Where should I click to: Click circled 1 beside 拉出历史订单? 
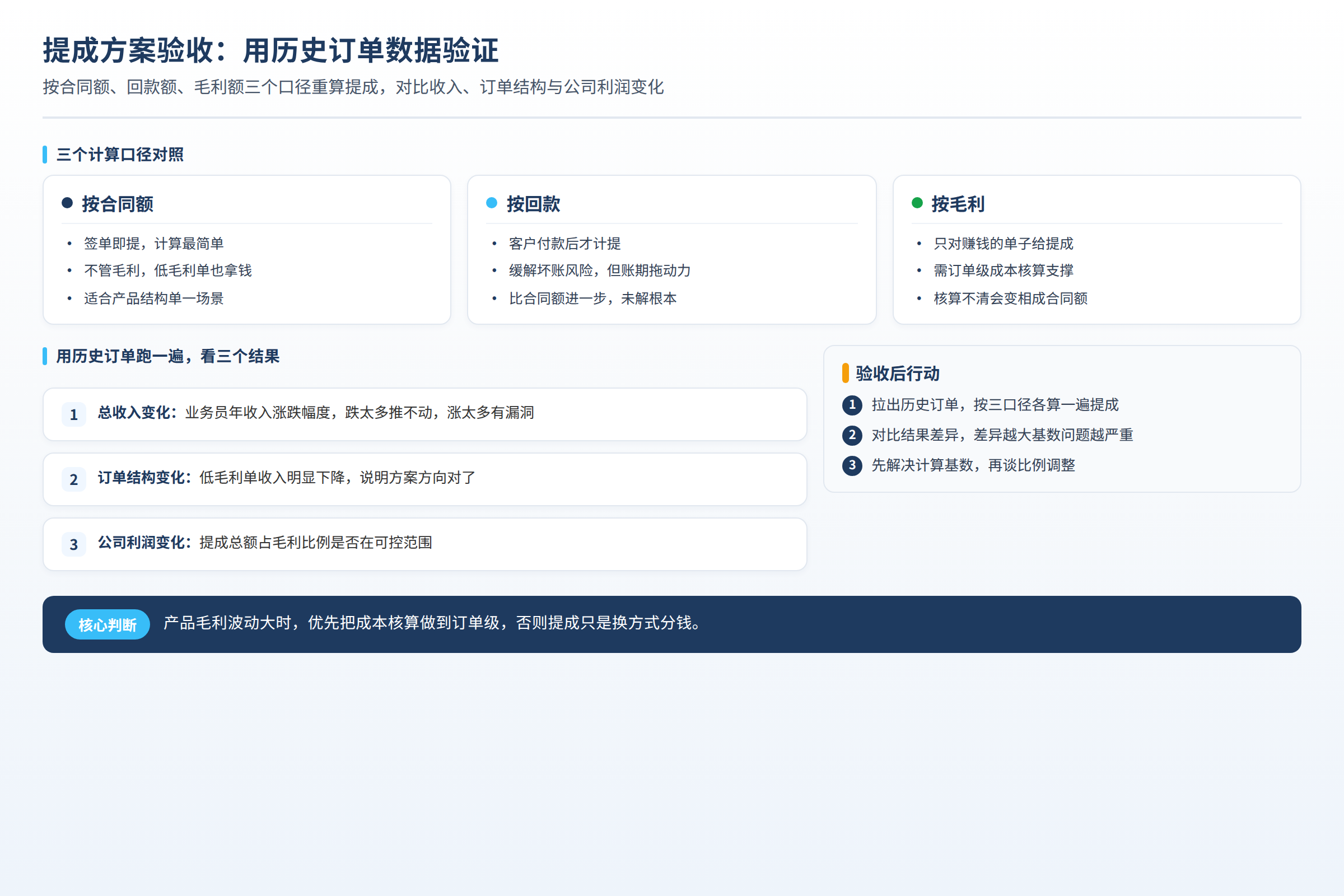click(852, 405)
